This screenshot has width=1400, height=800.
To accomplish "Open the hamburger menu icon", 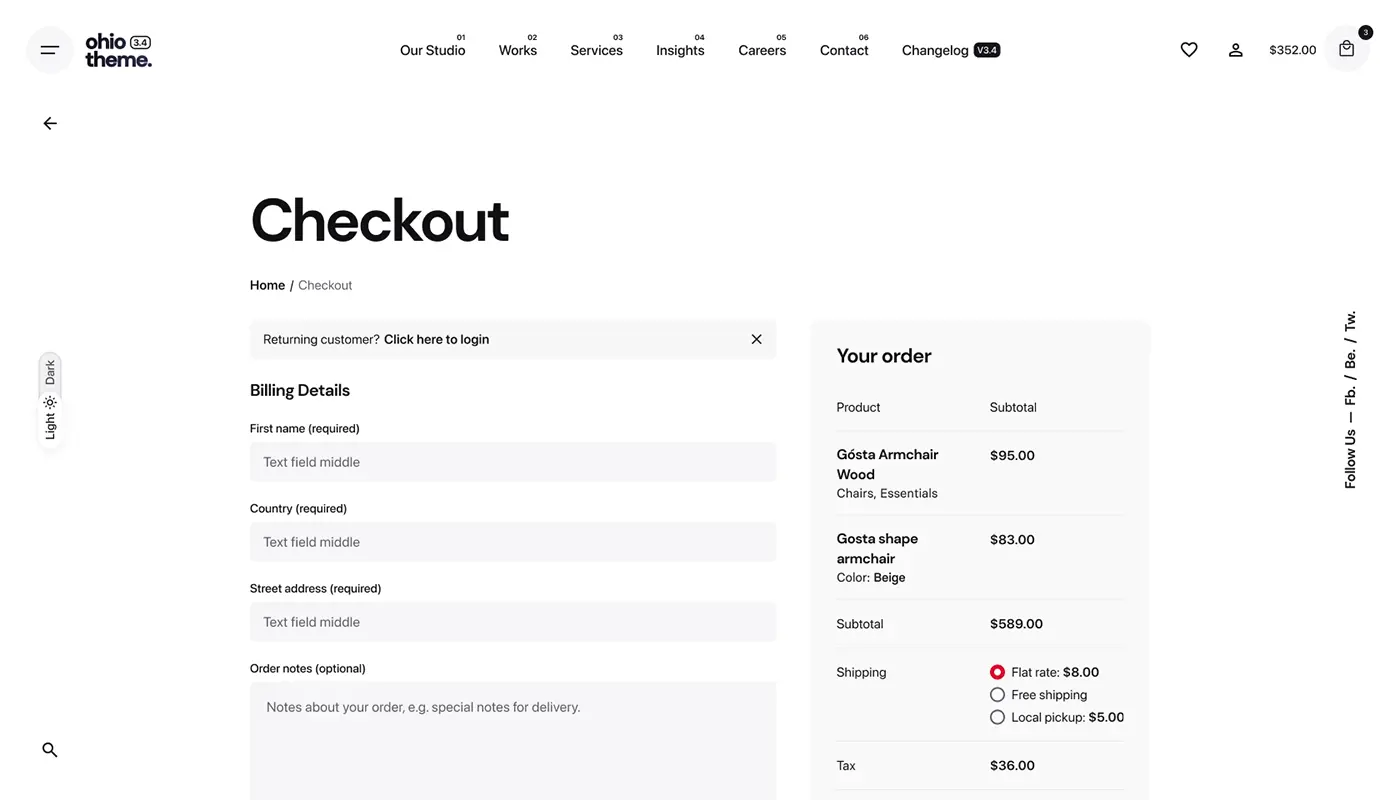I will 50,50.
